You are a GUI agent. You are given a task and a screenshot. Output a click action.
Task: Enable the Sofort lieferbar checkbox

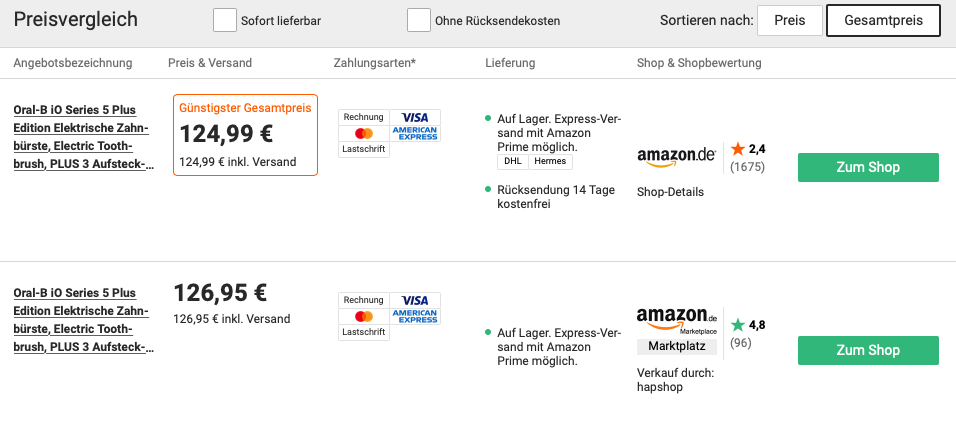[x=225, y=20]
